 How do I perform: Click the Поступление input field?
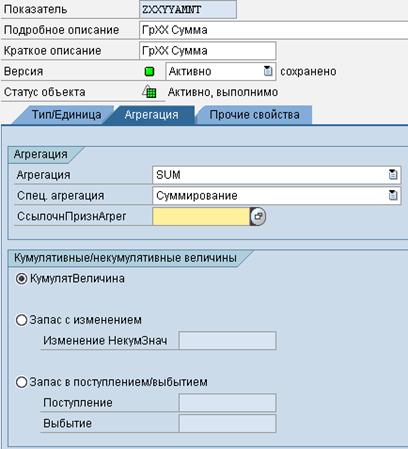[x=228, y=403]
